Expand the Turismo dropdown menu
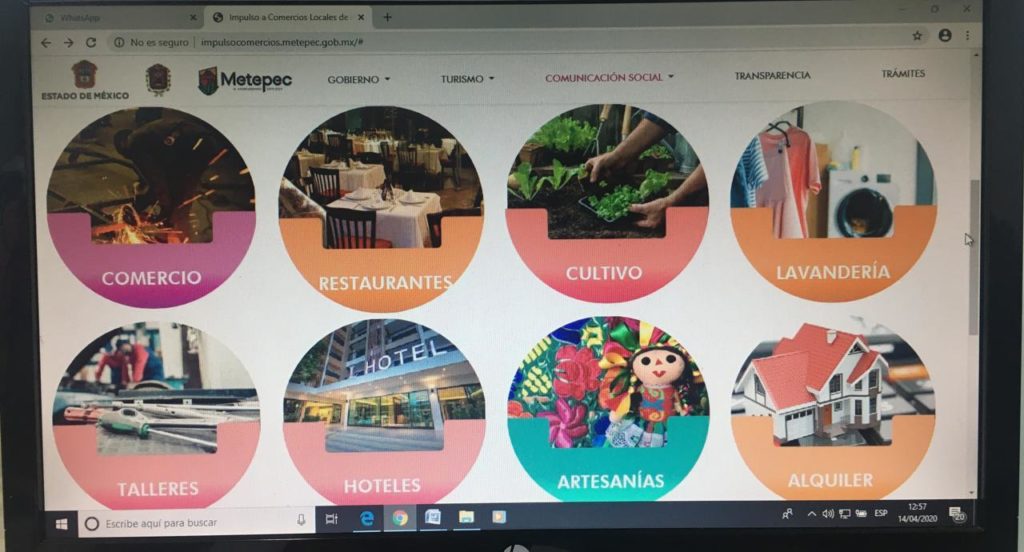The width and height of the screenshot is (1024, 552). [467, 79]
